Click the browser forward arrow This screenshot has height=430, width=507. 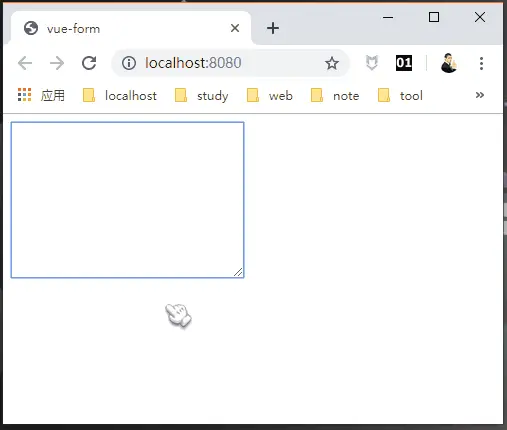57,63
